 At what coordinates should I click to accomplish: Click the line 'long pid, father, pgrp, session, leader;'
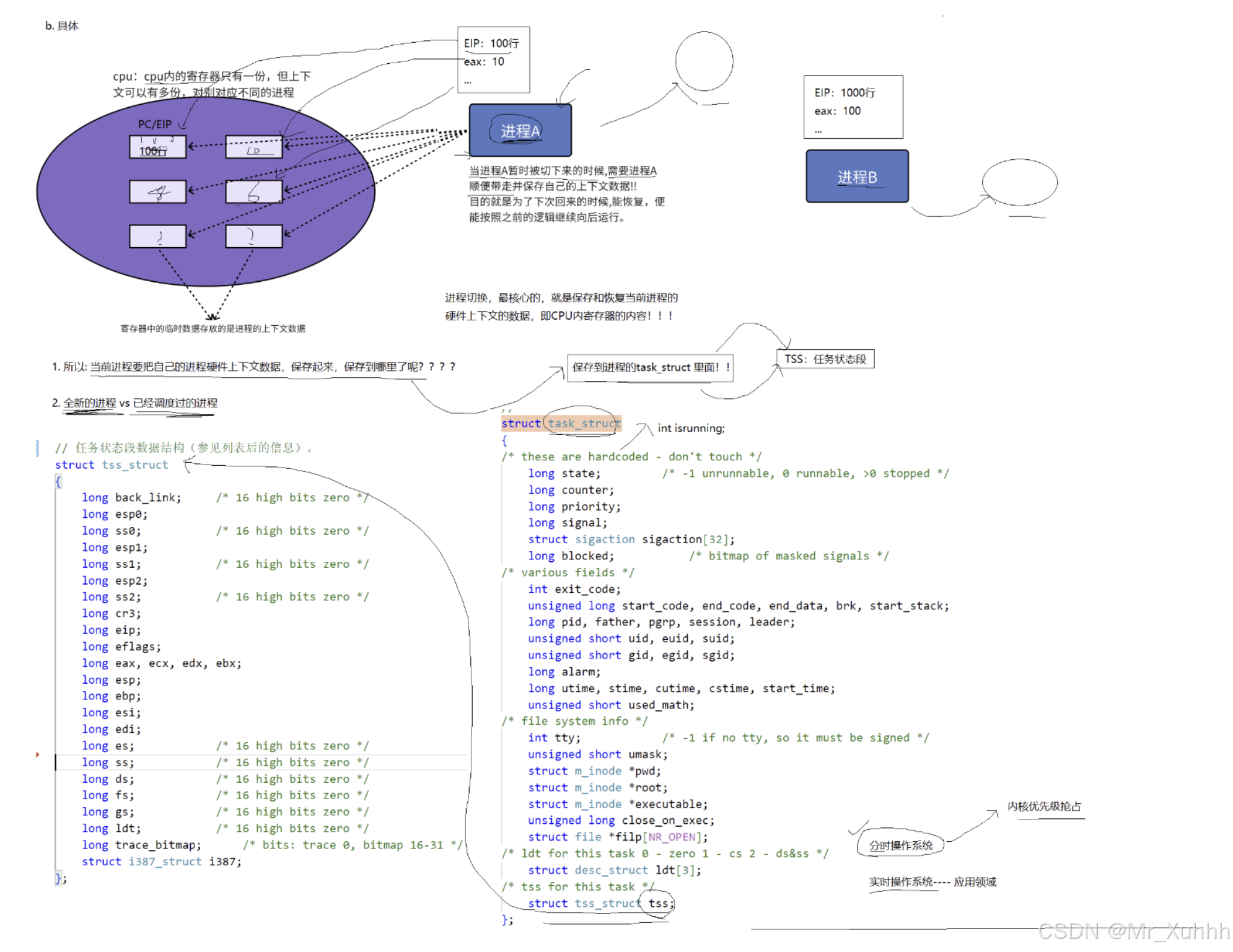click(x=661, y=622)
